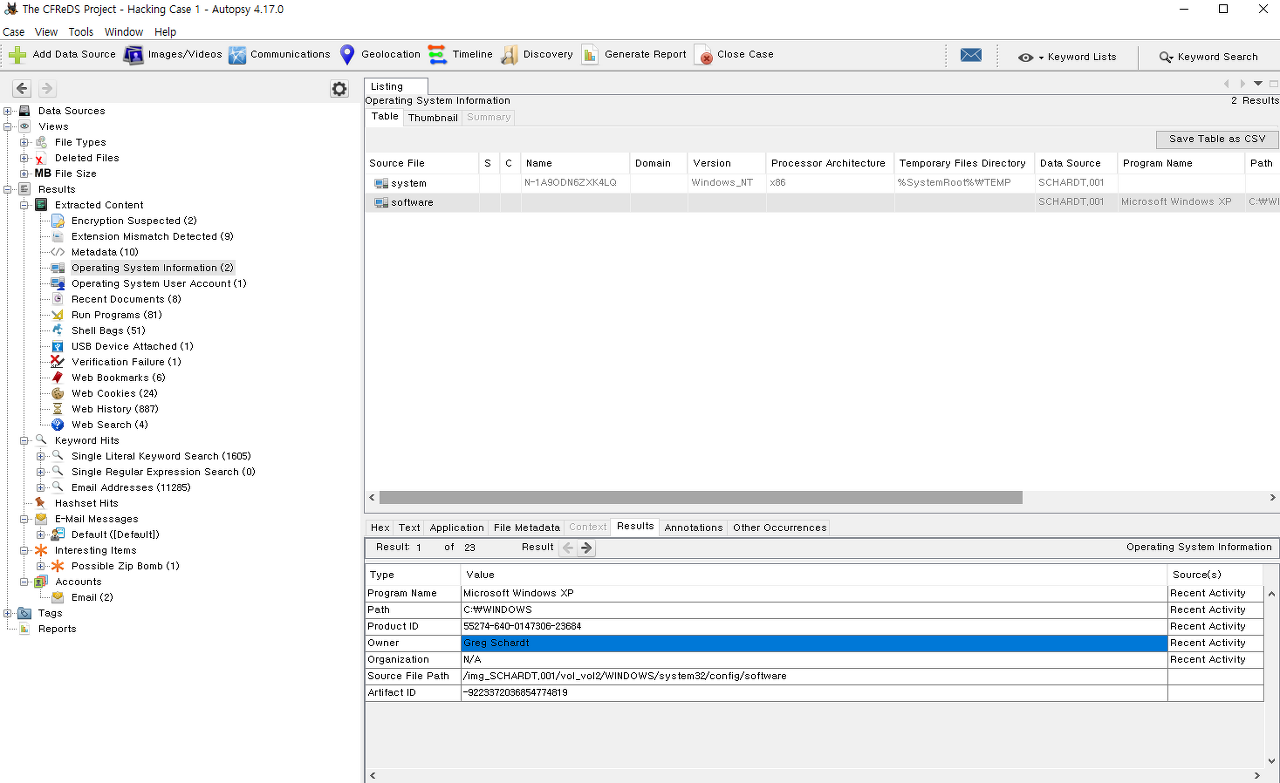
Task: Switch to the Annotations tab
Action: (694, 528)
